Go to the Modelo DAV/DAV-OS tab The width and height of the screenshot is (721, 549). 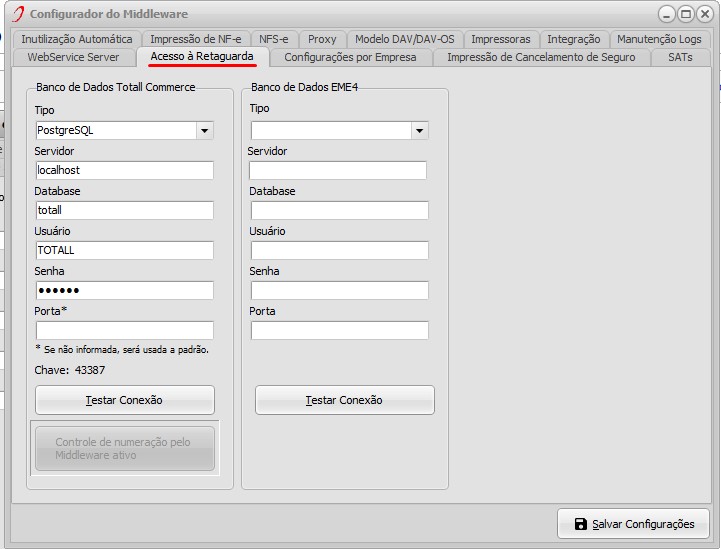405,39
